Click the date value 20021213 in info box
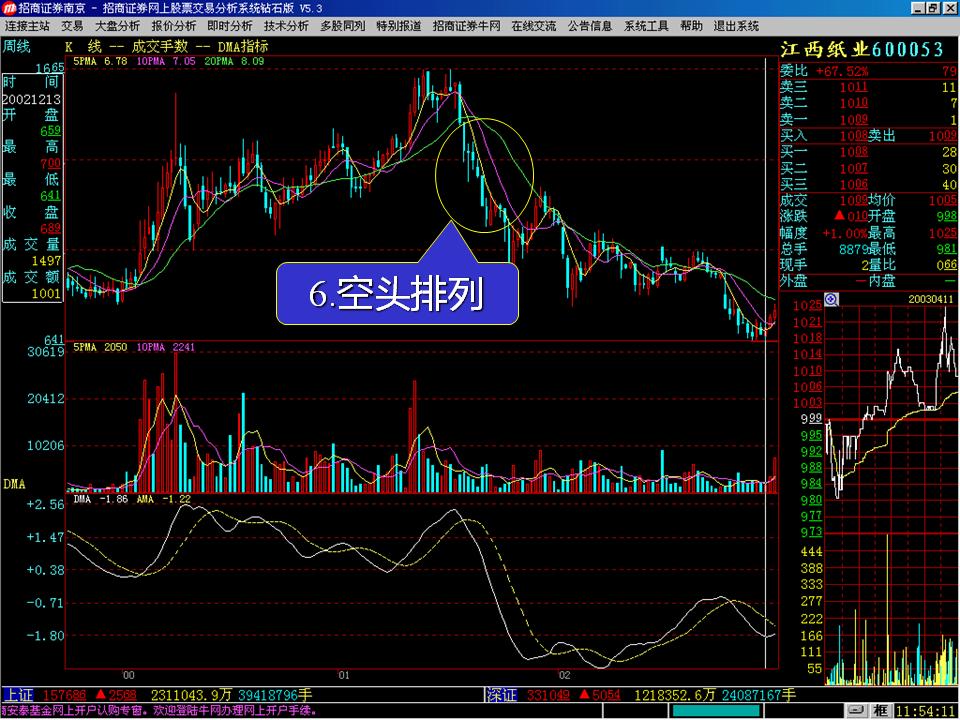 tap(31, 99)
